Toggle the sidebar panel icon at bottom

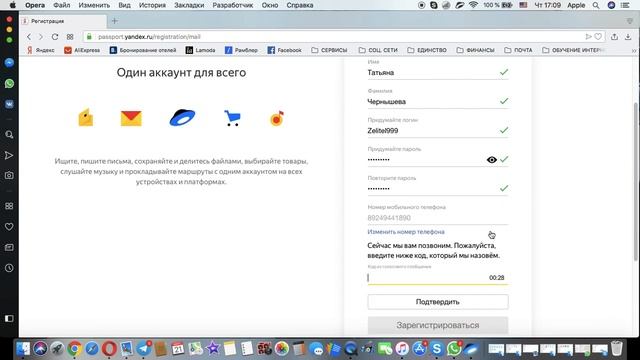(x=9, y=318)
